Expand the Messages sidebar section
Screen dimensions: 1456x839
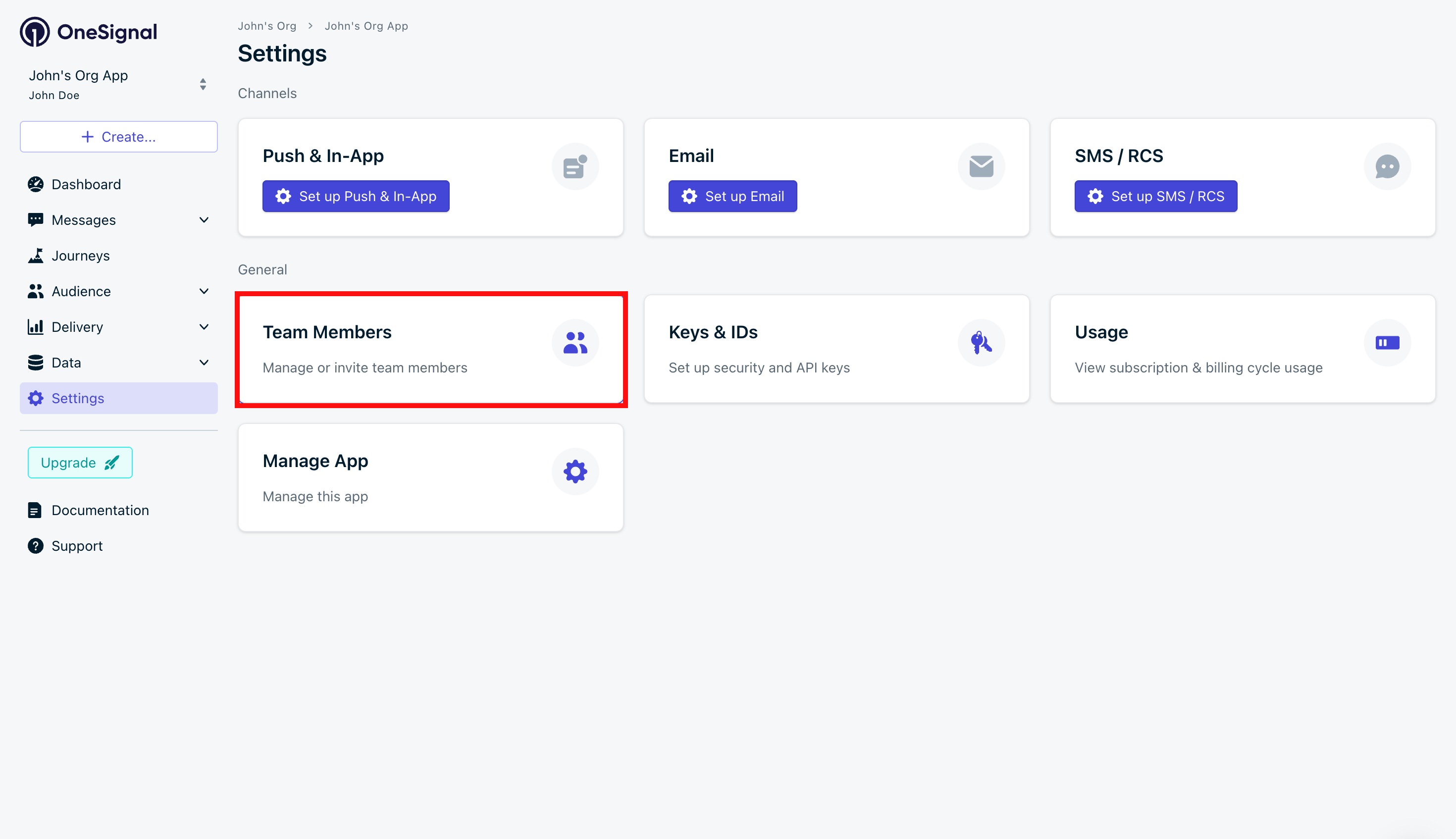click(204, 220)
